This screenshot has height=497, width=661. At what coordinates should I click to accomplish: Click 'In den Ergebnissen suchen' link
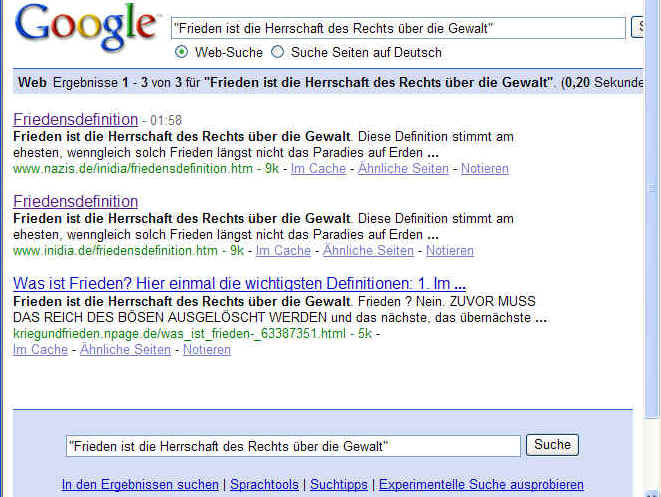pyautogui.click(x=140, y=484)
